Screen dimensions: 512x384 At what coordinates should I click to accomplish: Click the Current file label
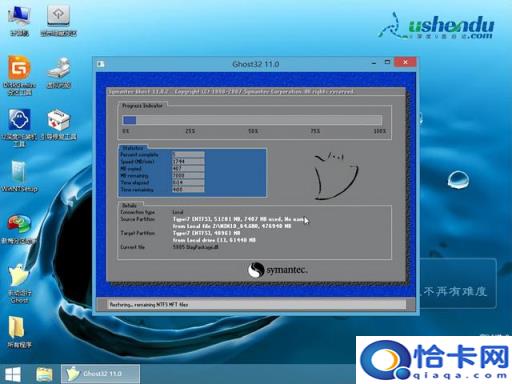click(132, 247)
